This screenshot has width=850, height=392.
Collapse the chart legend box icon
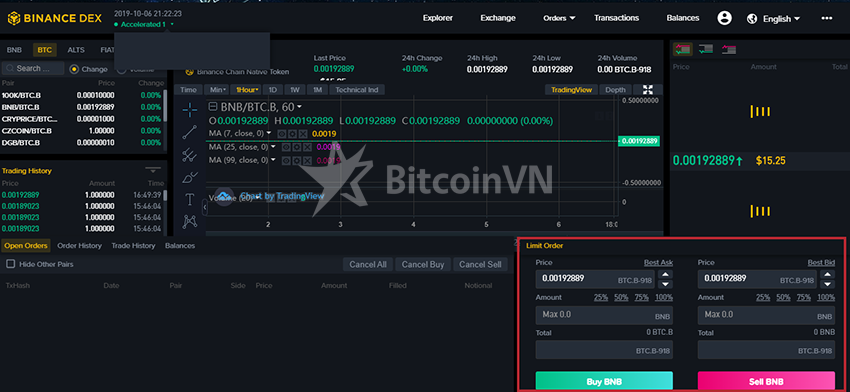coord(213,107)
